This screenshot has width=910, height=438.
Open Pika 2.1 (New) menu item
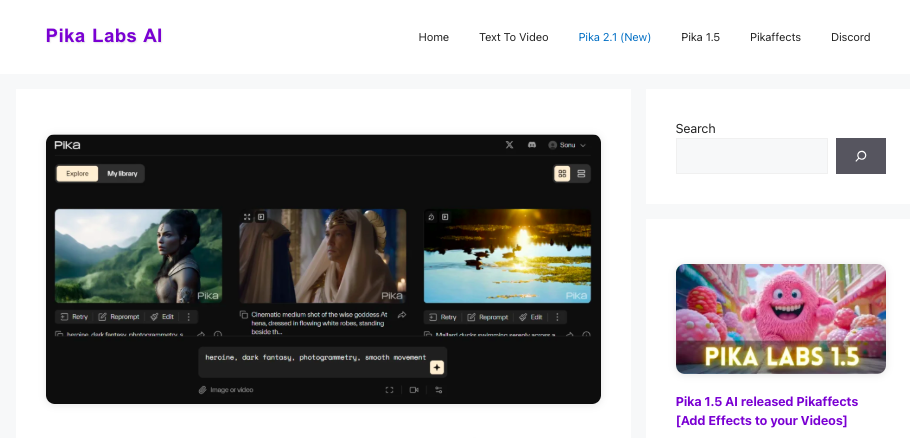click(615, 37)
